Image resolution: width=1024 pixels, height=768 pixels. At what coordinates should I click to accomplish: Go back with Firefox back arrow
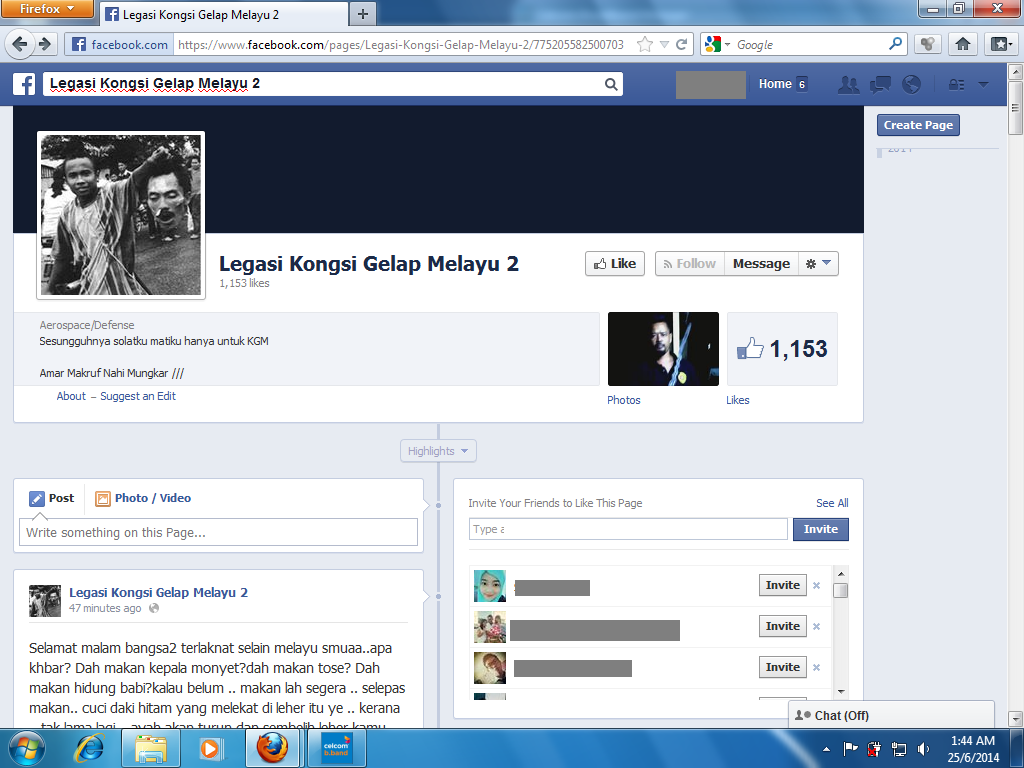click(20, 44)
